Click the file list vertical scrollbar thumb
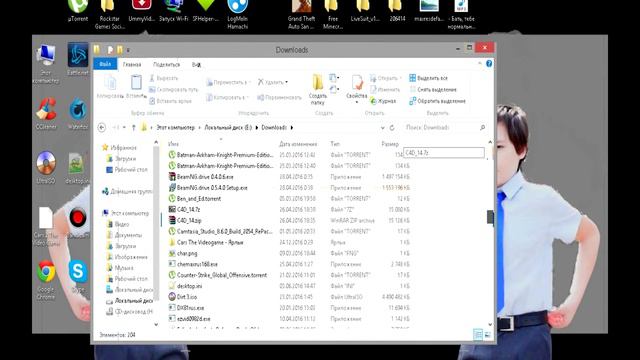The image size is (640, 360). pyautogui.click(x=490, y=217)
